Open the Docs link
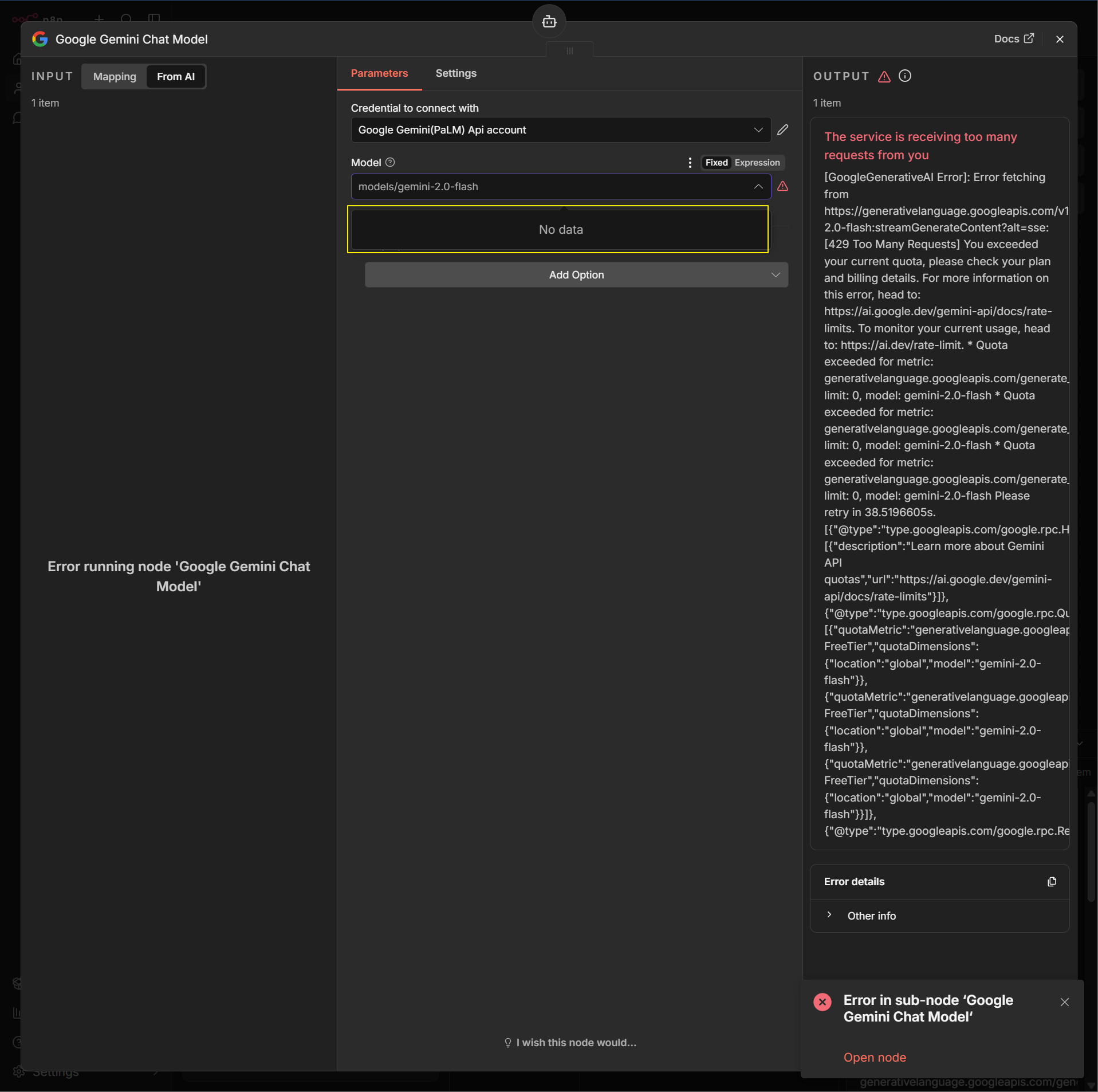 [x=1014, y=39]
